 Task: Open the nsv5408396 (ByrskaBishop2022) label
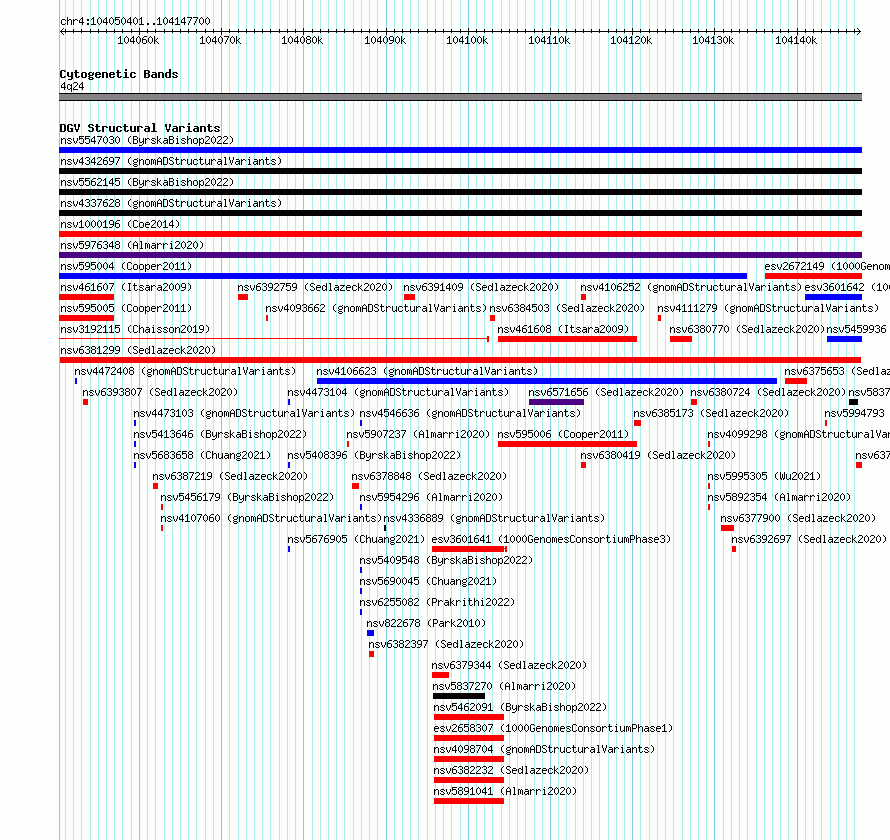pos(374,455)
